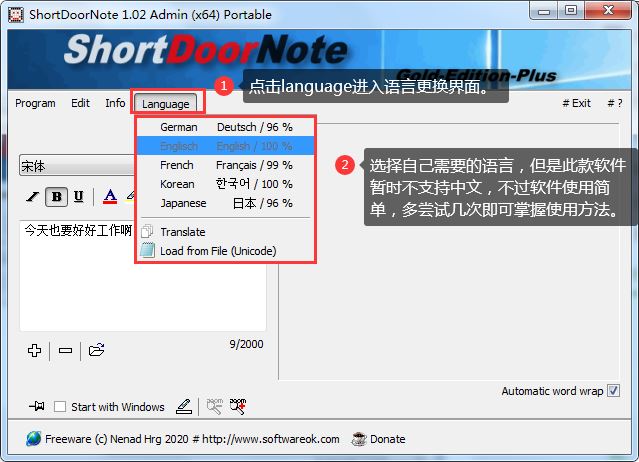Viewport: 639px width, 462px height.
Task: Open the Info menu
Action: click(115, 103)
